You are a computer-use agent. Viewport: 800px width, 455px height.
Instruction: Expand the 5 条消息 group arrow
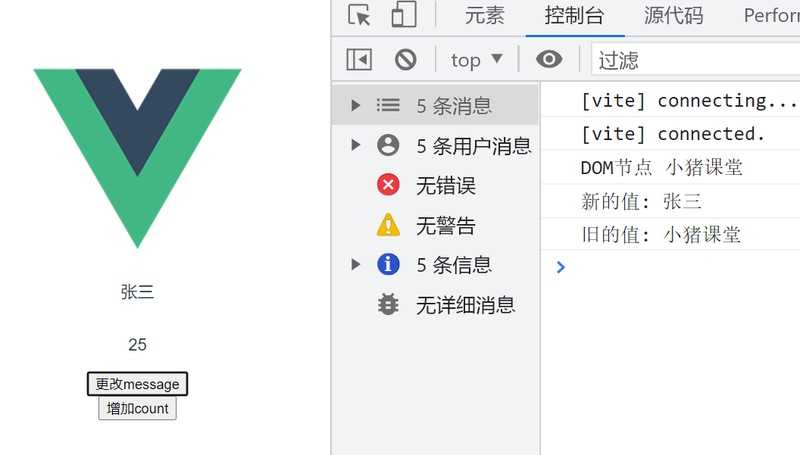pyautogui.click(x=356, y=106)
